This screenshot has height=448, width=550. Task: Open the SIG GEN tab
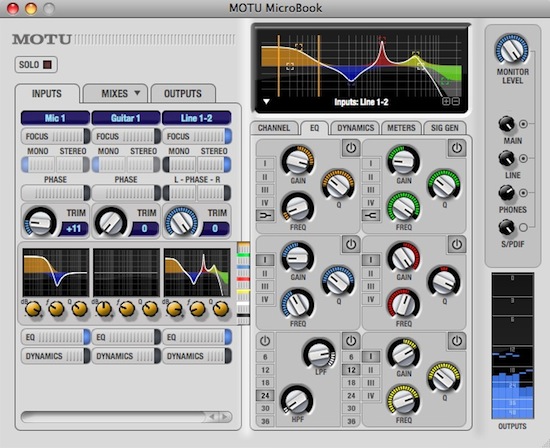tap(444, 128)
